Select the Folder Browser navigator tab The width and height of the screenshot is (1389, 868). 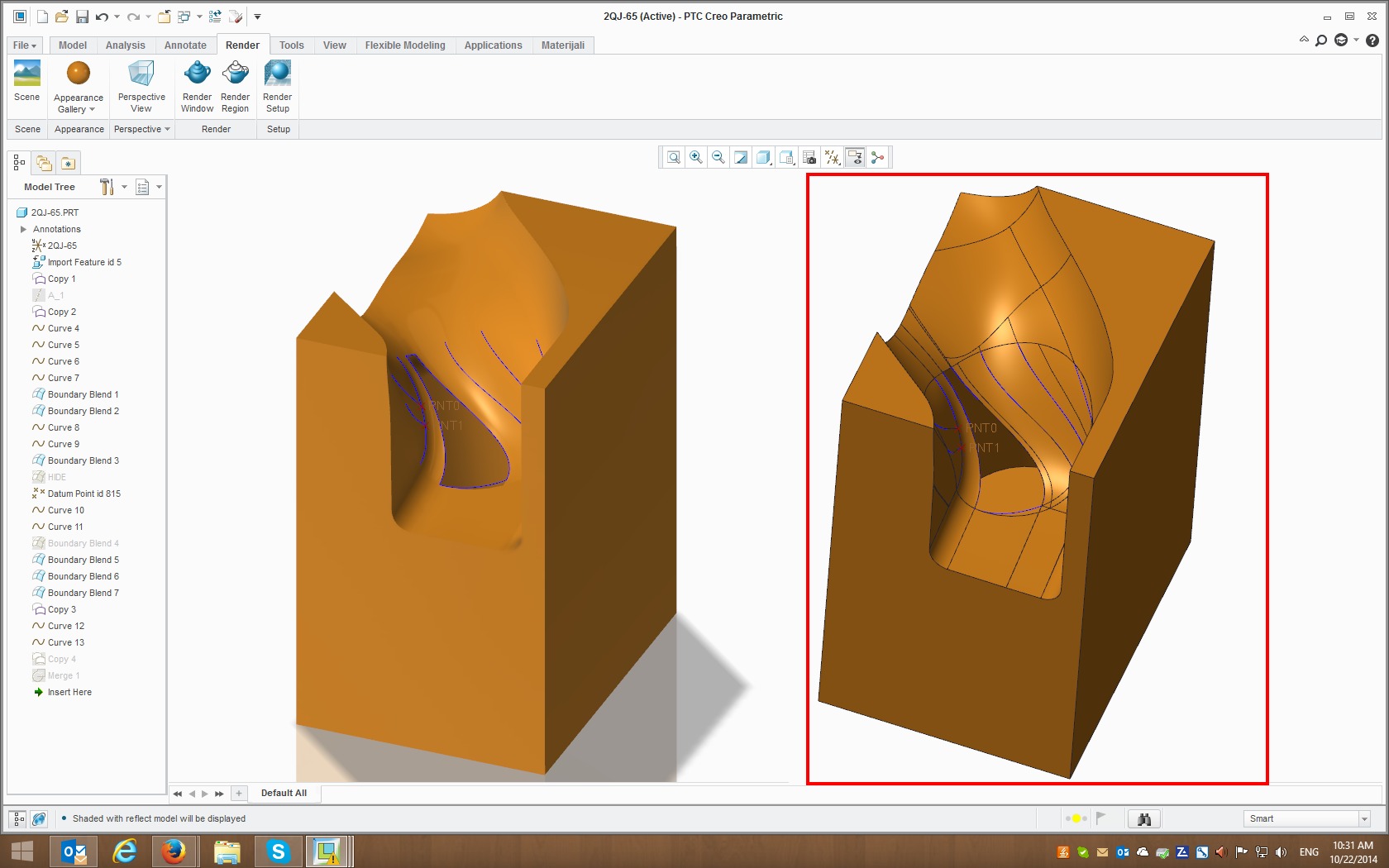pos(44,163)
